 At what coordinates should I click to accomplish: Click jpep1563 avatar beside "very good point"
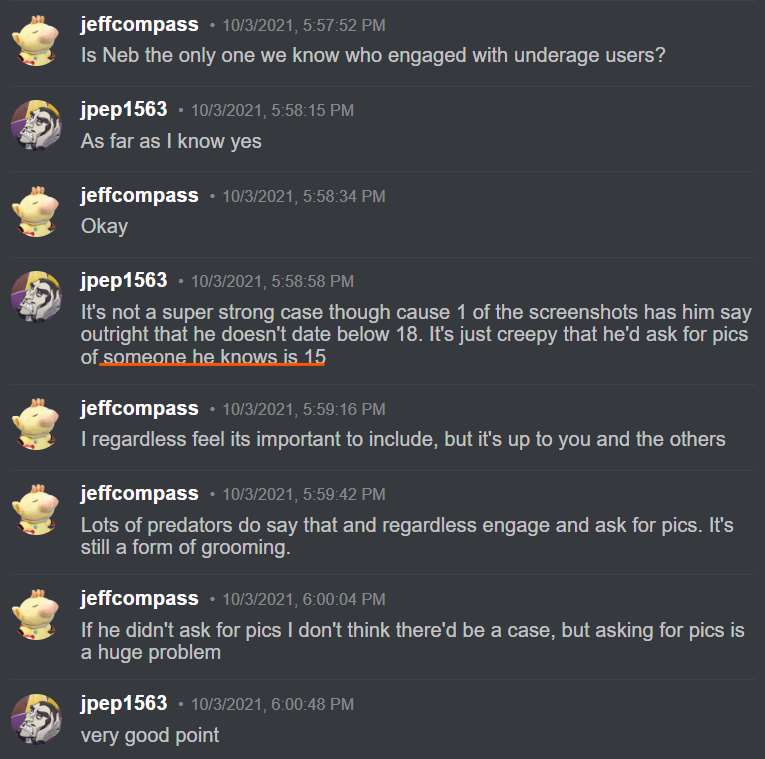click(x=36, y=719)
